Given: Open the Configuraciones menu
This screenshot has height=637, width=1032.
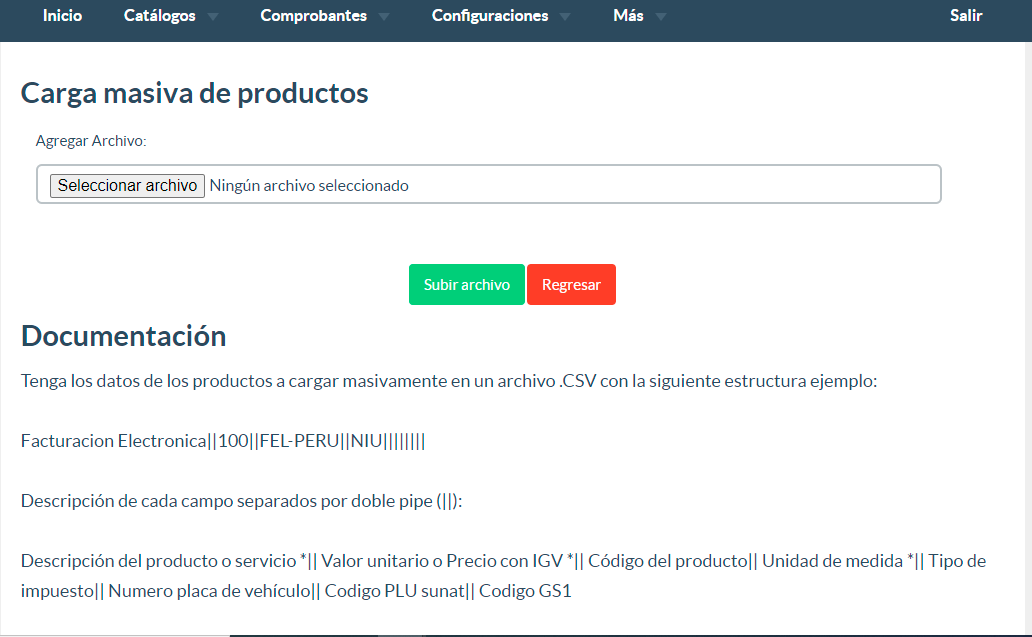Looking at the screenshot, I should tap(490, 16).
